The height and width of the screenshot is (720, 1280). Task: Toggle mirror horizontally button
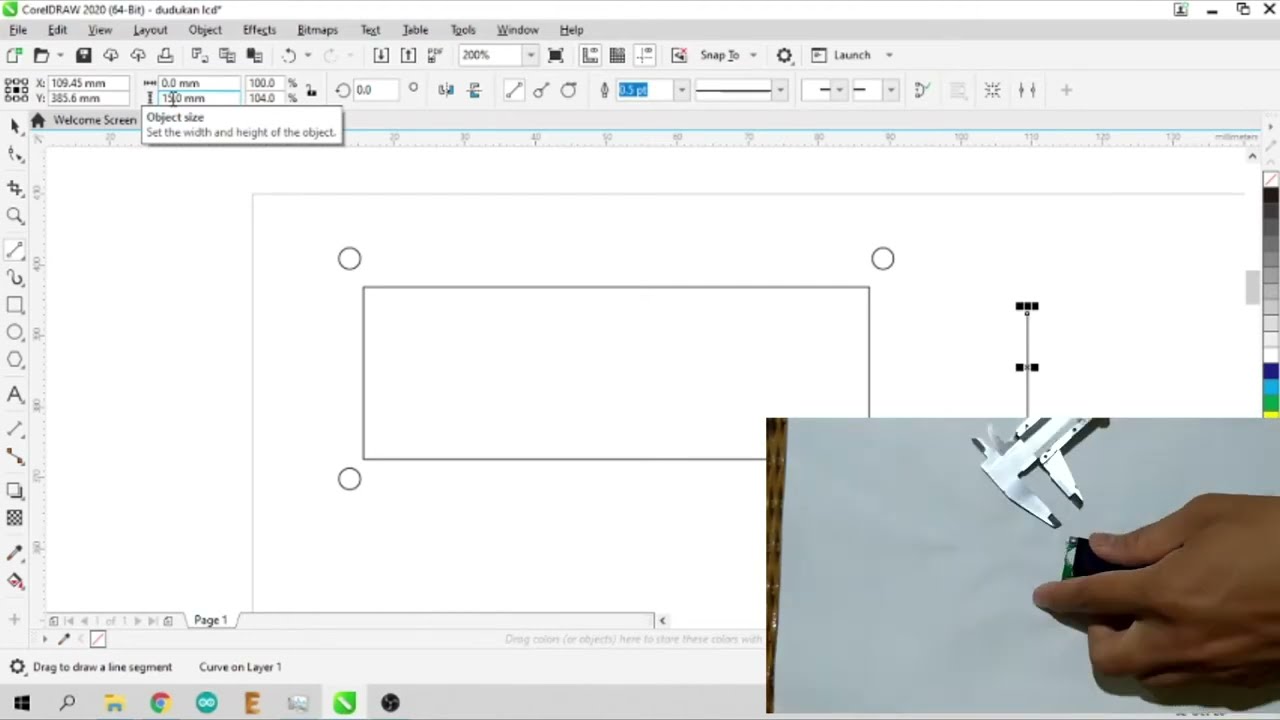click(446, 90)
